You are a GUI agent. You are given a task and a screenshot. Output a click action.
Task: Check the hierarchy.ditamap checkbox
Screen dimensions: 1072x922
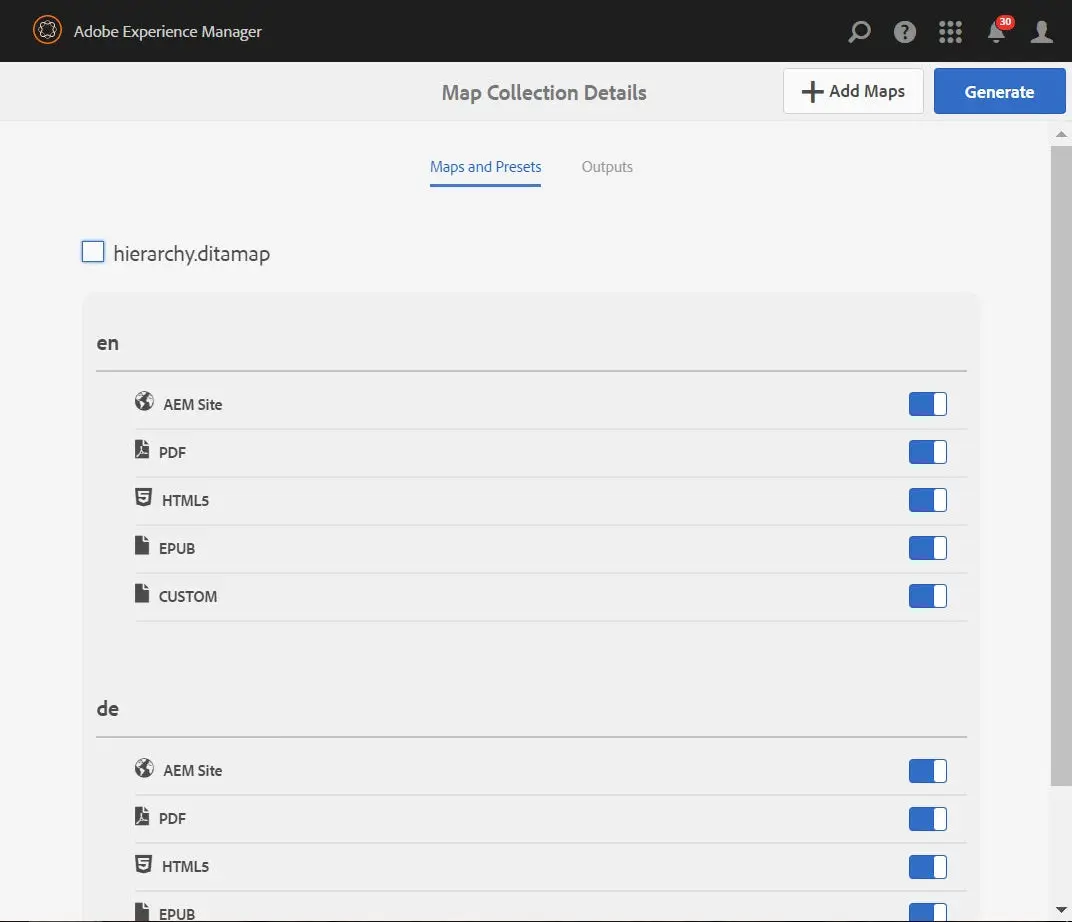(x=92, y=252)
